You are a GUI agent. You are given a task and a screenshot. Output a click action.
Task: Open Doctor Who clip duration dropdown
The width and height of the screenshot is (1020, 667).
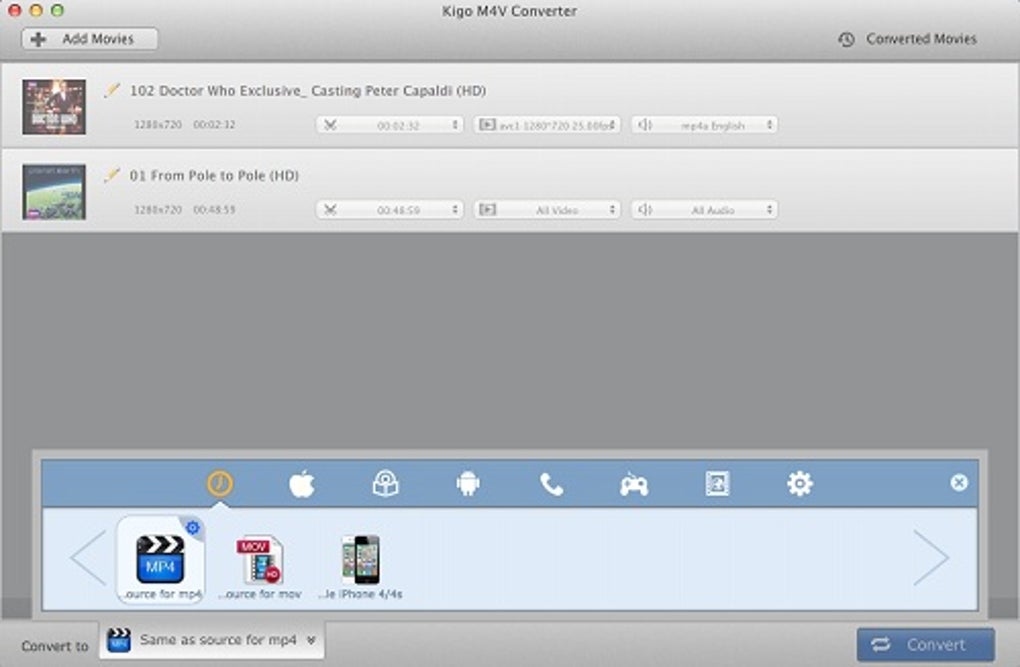pyautogui.click(x=390, y=125)
